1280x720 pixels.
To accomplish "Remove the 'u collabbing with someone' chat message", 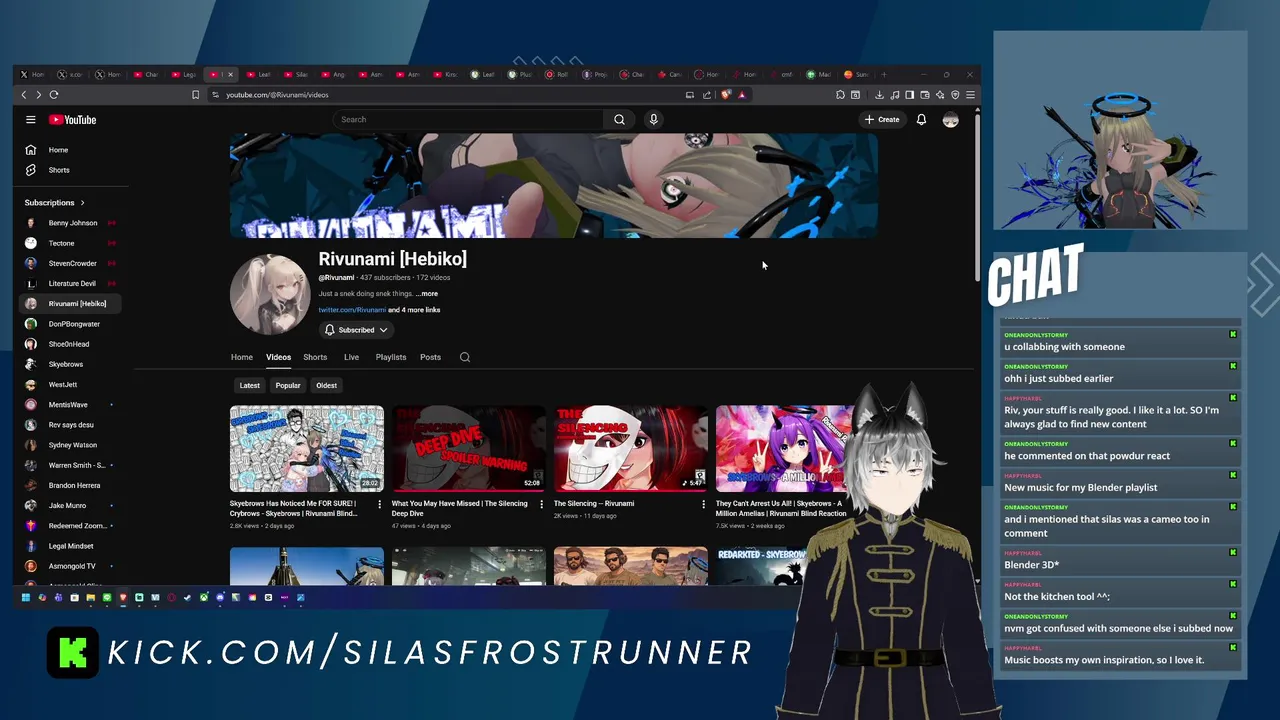I will pyautogui.click(x=1233, y=334).
